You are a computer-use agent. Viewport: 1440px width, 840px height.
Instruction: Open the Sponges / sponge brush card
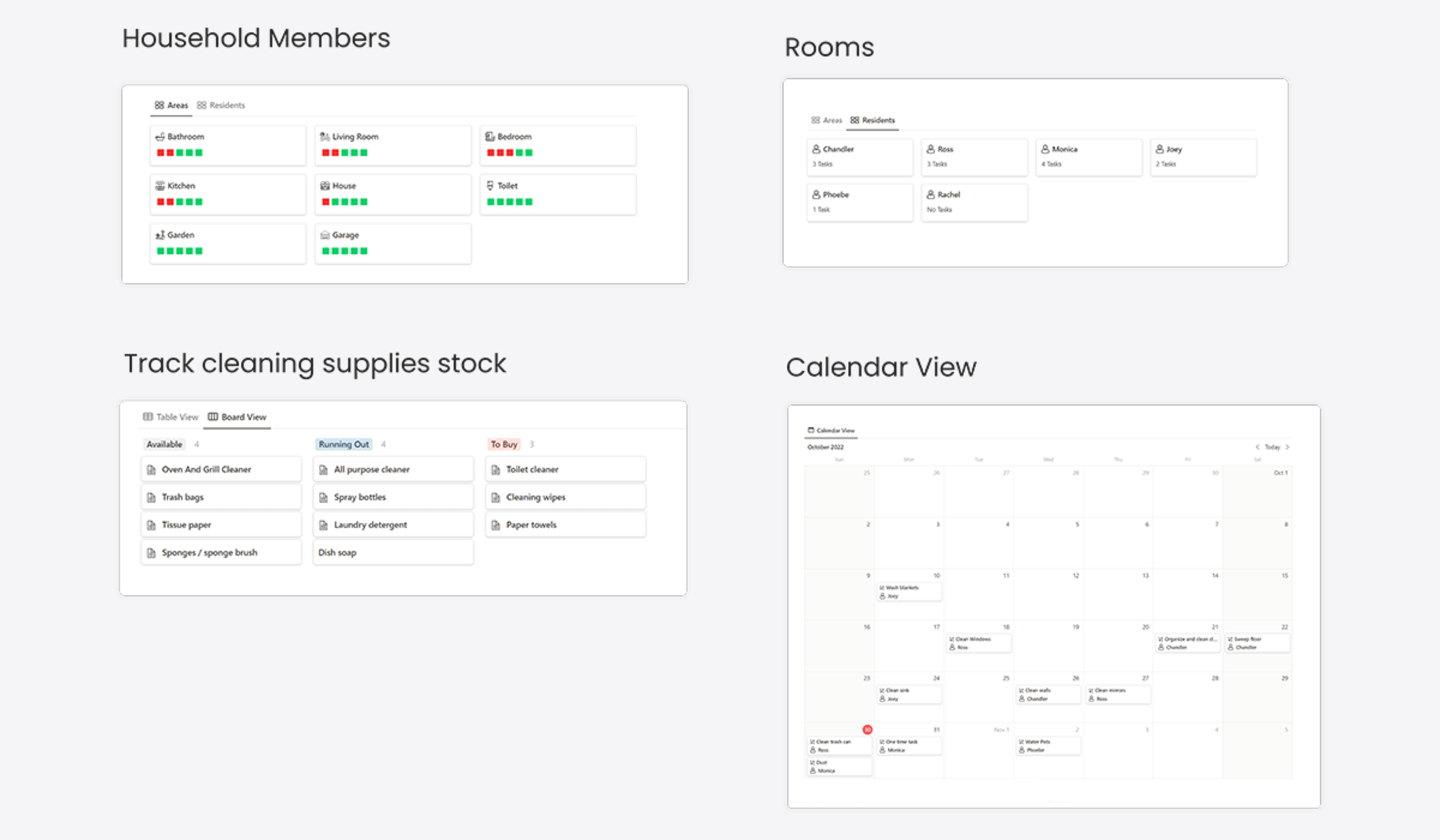tap(220, 552)
